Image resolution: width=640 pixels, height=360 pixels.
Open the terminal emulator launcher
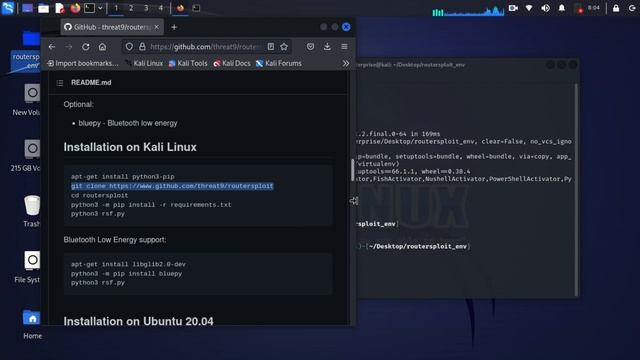[x=89, y=8]
